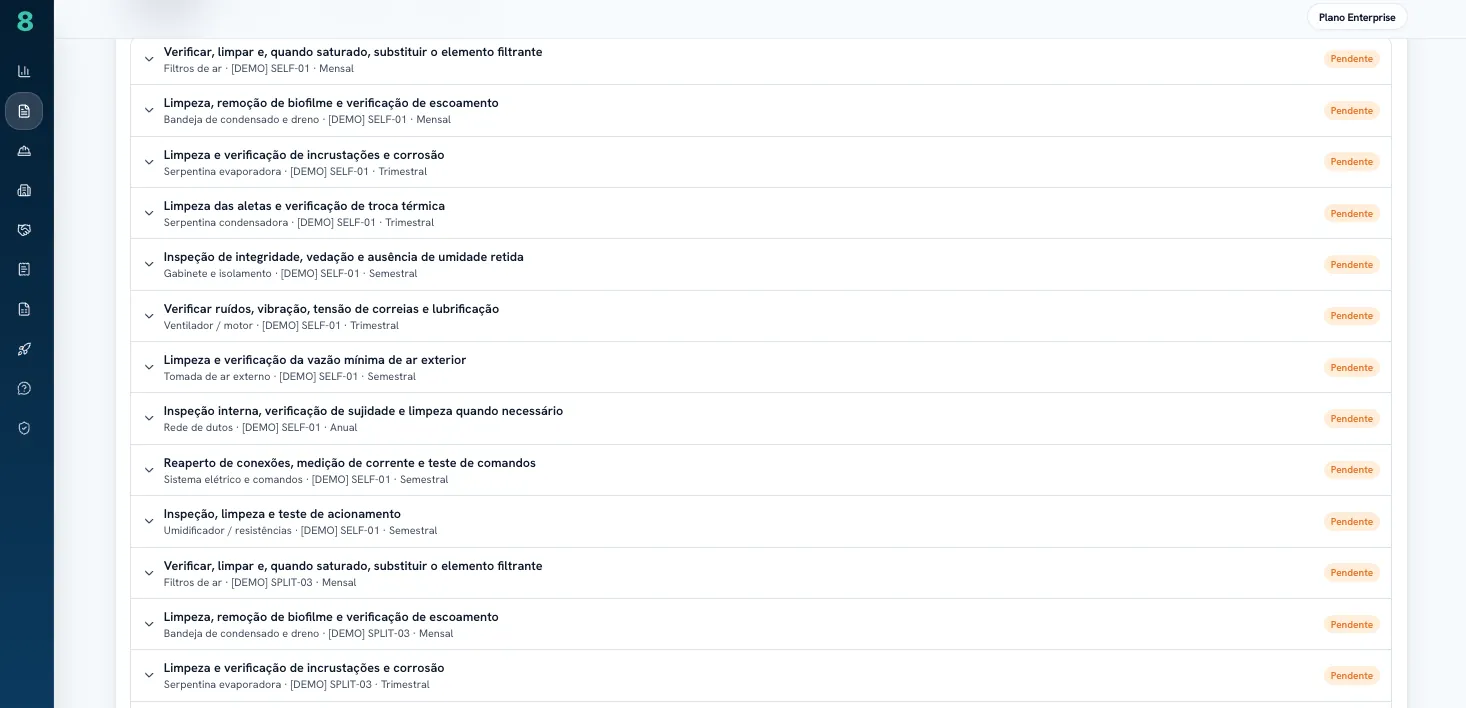The height and width of the screenshot is (708, 1466).
Task: Select the SPLIT-03 Filtros de ar Mensal task
Action: (760, 573)
